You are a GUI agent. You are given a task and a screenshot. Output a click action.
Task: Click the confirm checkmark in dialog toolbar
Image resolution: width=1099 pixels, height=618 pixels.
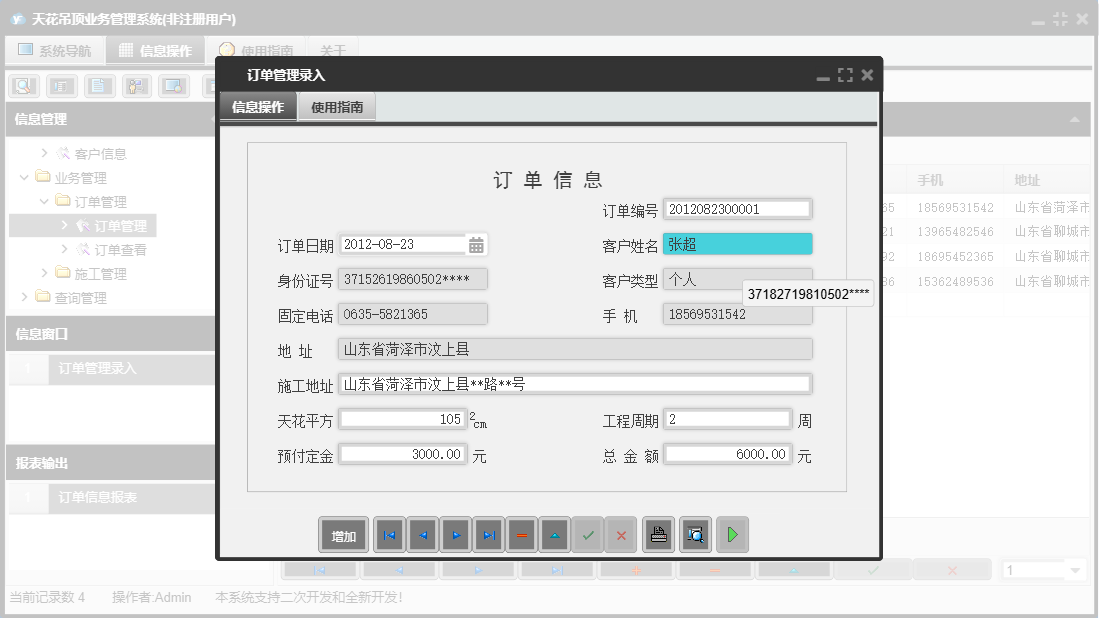coord(588,535)
